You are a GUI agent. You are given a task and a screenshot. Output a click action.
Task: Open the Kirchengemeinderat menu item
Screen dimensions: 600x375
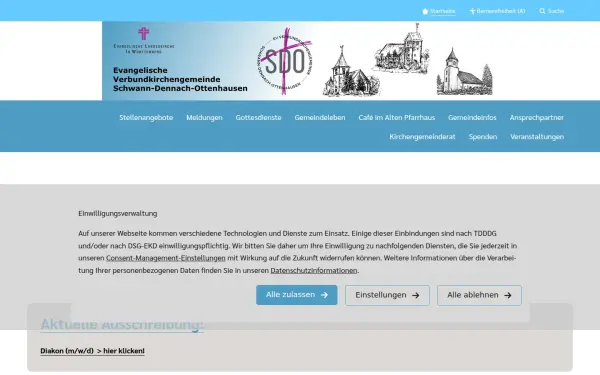pyautogui.click(x=422, y=137)
